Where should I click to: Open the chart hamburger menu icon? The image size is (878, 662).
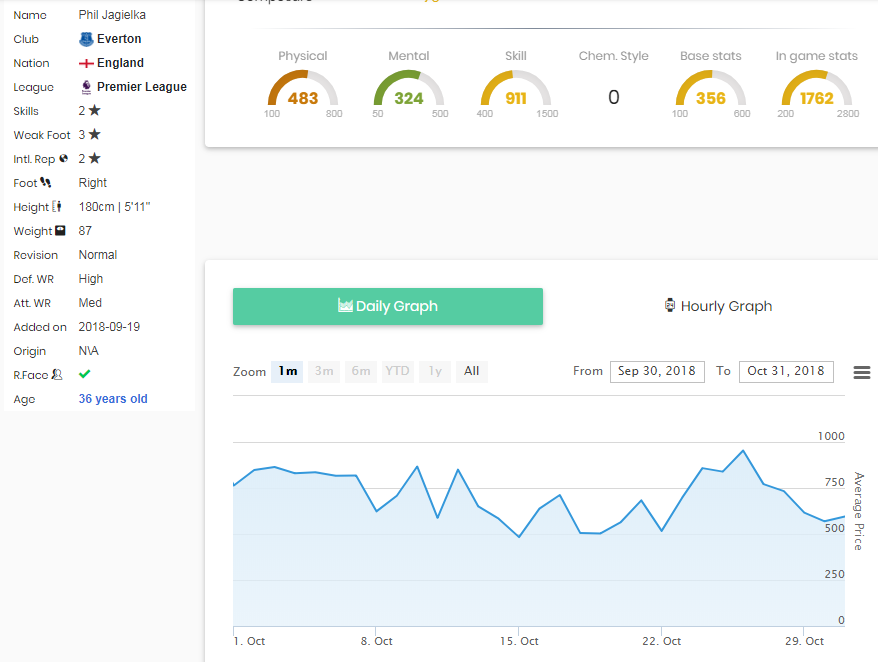click(x=861, y=372)
